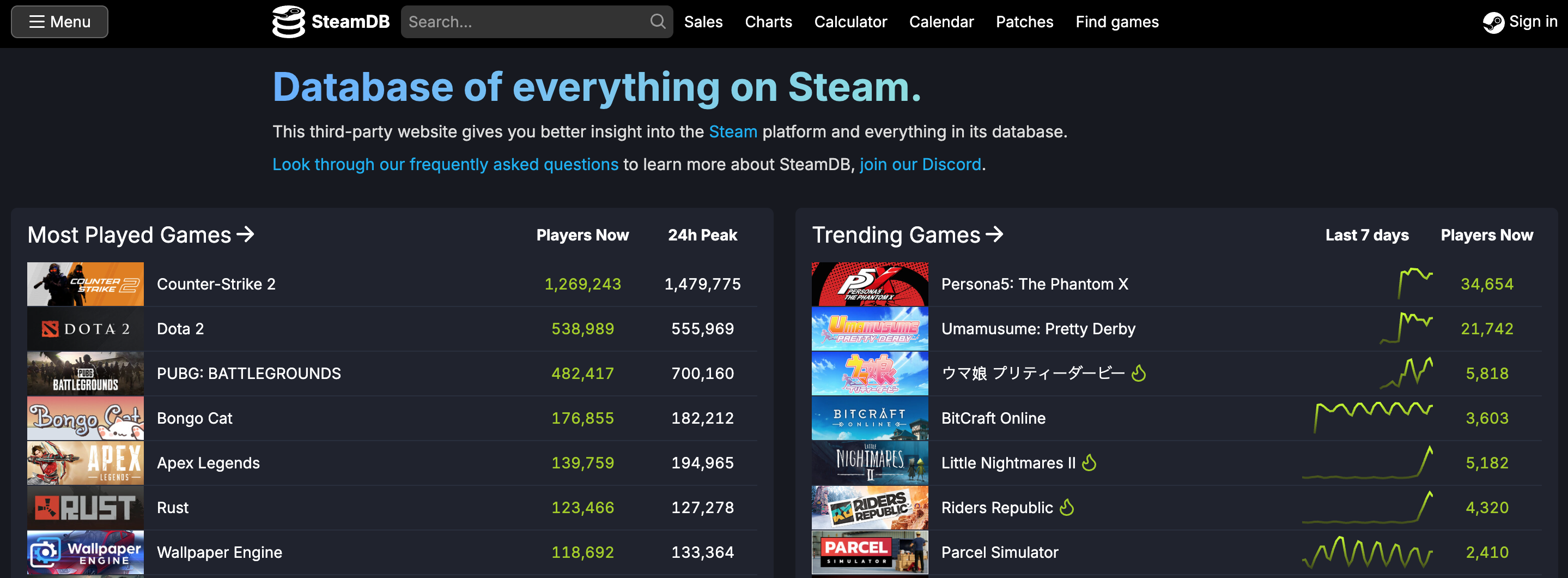
Task: Open the Apex Legends game name
Action: point(208,463)
